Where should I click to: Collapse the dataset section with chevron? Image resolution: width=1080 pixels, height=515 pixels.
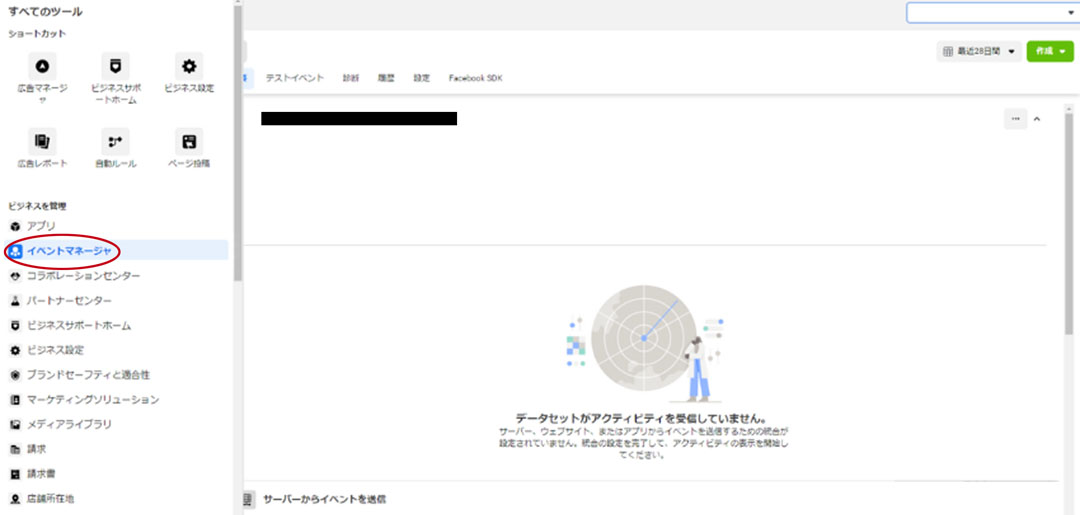coord(1037,119)
